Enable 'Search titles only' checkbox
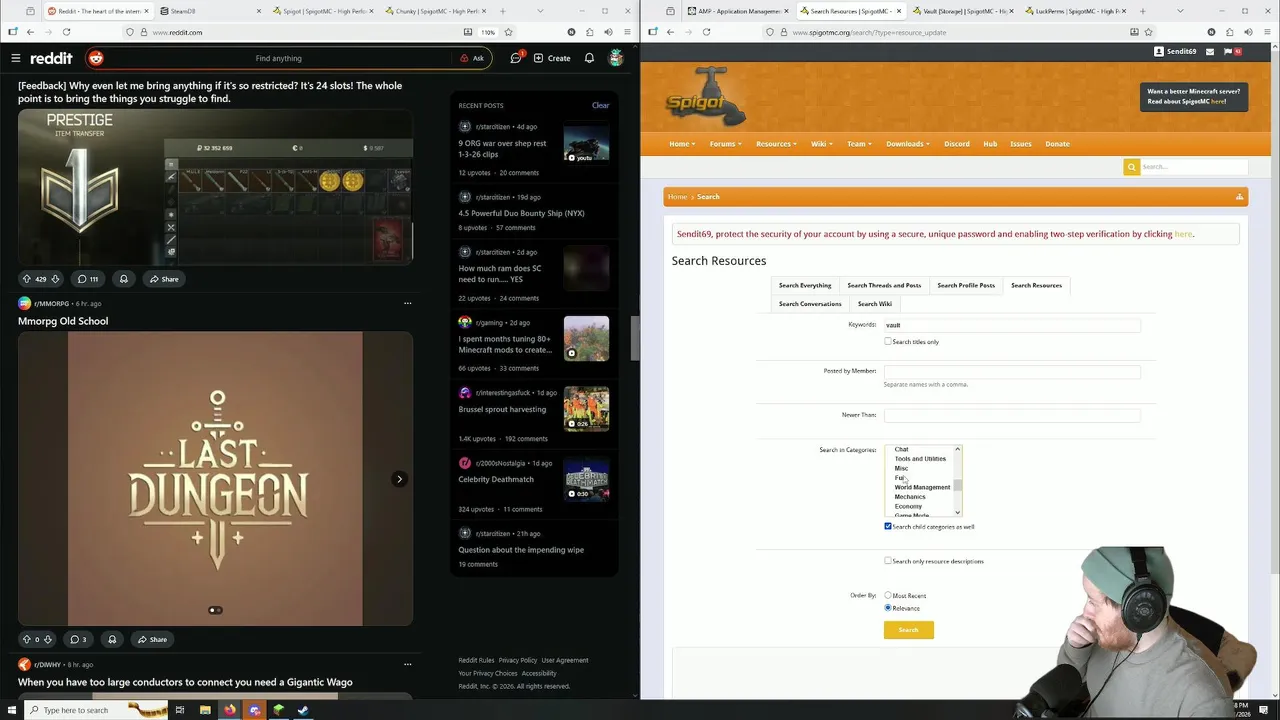This screenshot has width=1280, height=720. tap(888, 342)
